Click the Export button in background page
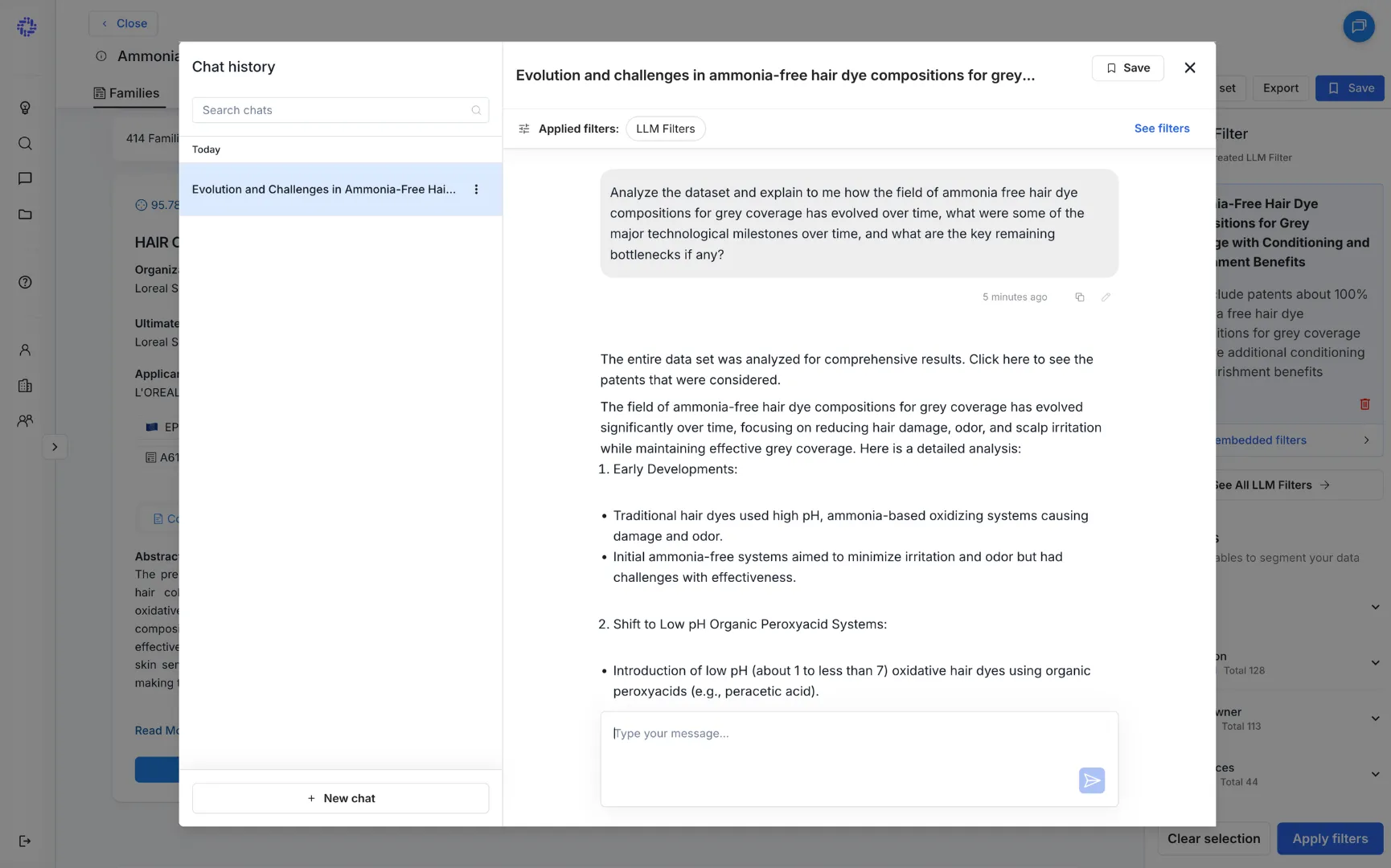This screenshot has height=868, width=1391. pyautogui.click(x=1280, y=88)
